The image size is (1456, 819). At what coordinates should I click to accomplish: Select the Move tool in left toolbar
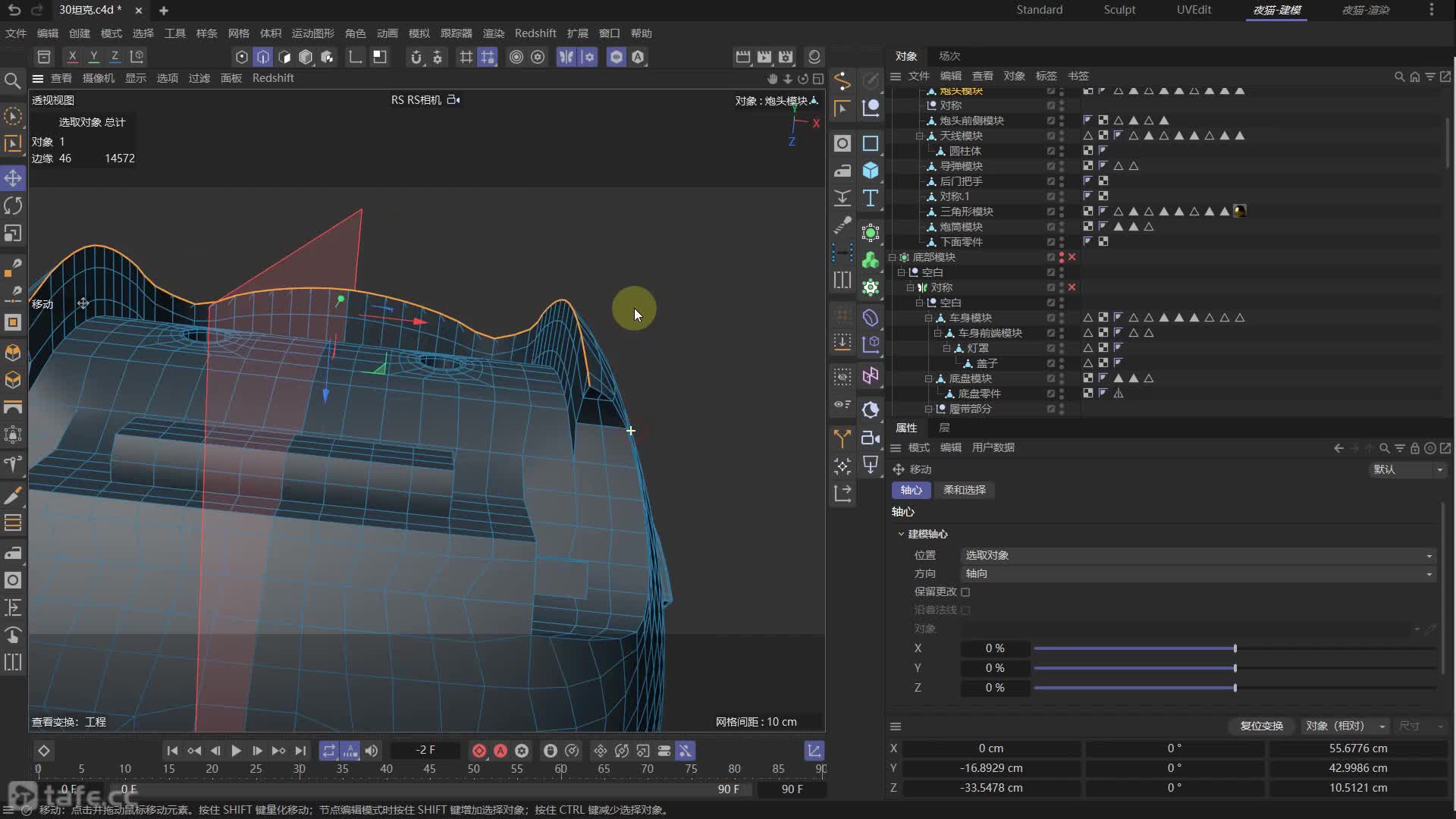click(13, 178)
